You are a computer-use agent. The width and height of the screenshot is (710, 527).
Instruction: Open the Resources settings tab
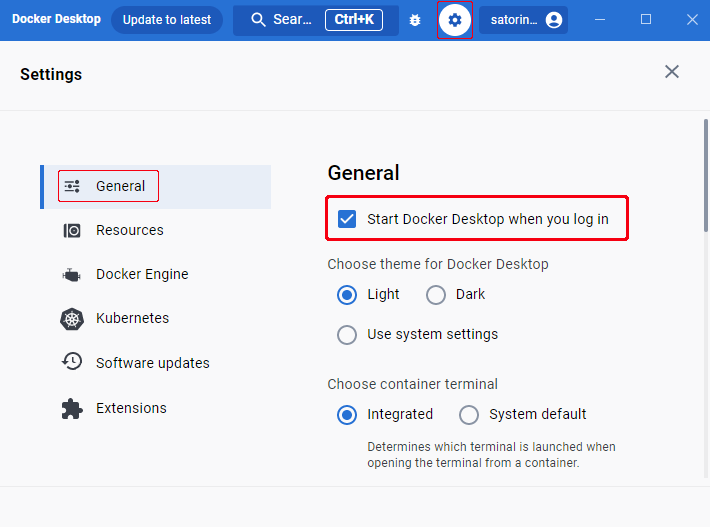point(156,230)
